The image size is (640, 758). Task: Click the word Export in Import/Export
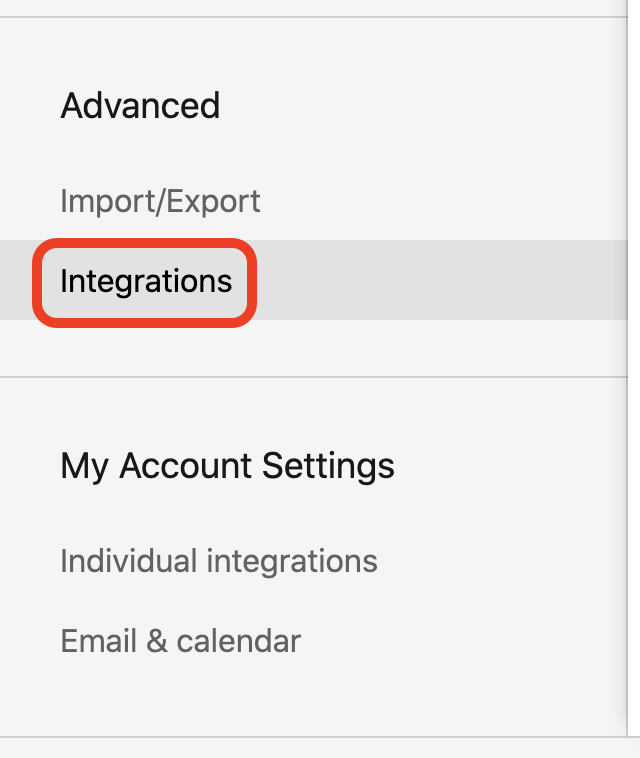click(x=214, y=201)
